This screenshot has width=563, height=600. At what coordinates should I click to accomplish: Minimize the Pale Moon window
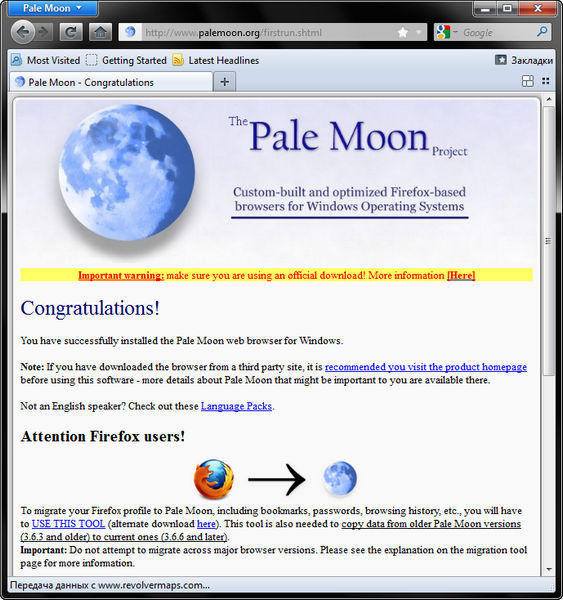click(x=485, y=8)
